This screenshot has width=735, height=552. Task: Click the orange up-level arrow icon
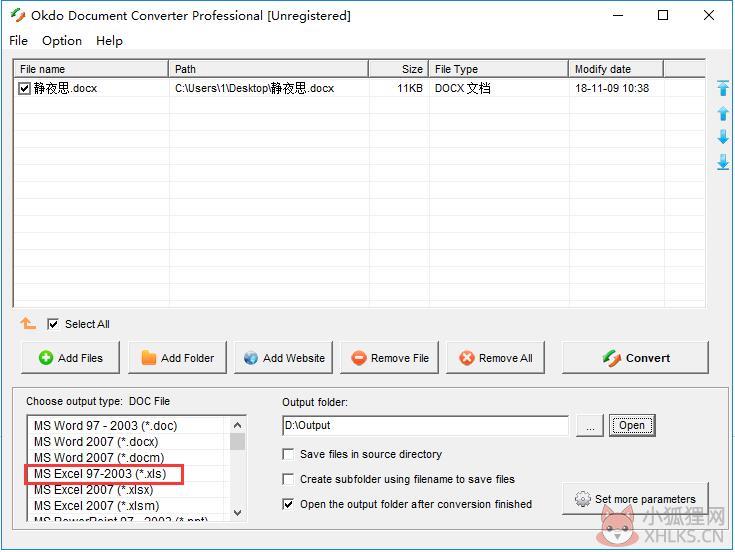[x=28, y=323]
